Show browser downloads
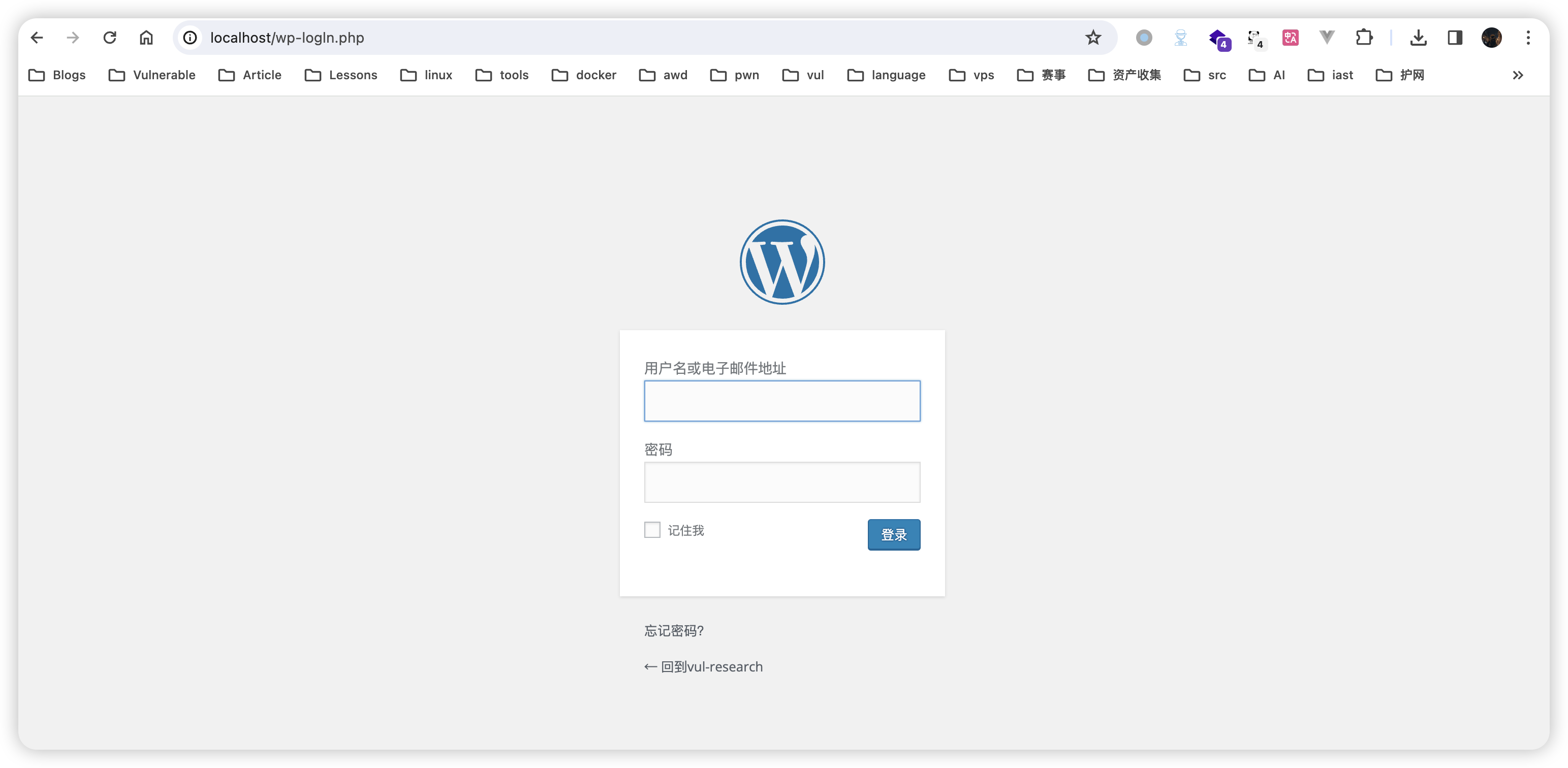Screen dimensions: 1568x768 pos(1418,38)
